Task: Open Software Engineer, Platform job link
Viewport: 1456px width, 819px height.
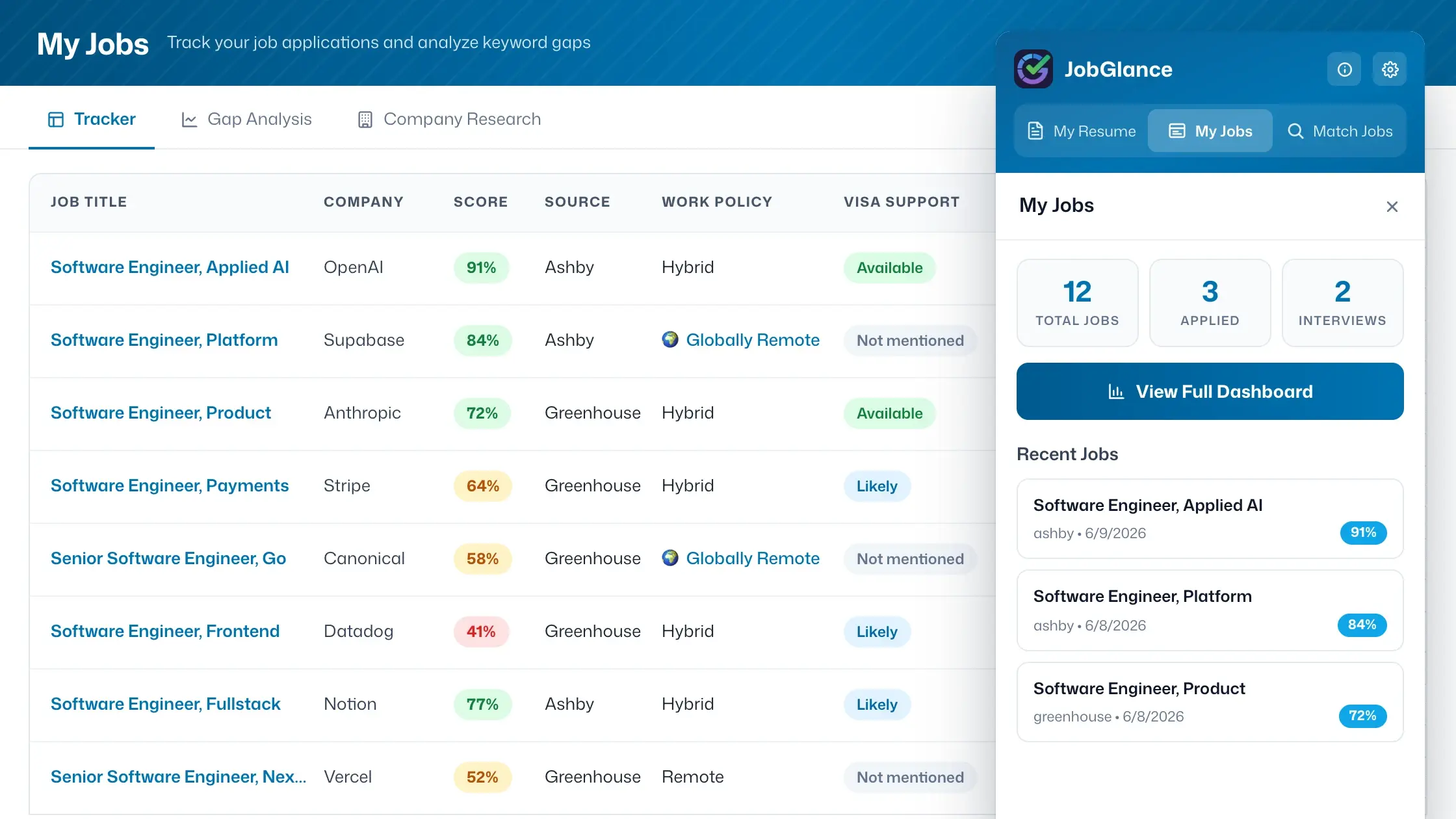Action: tap(164, 340)
